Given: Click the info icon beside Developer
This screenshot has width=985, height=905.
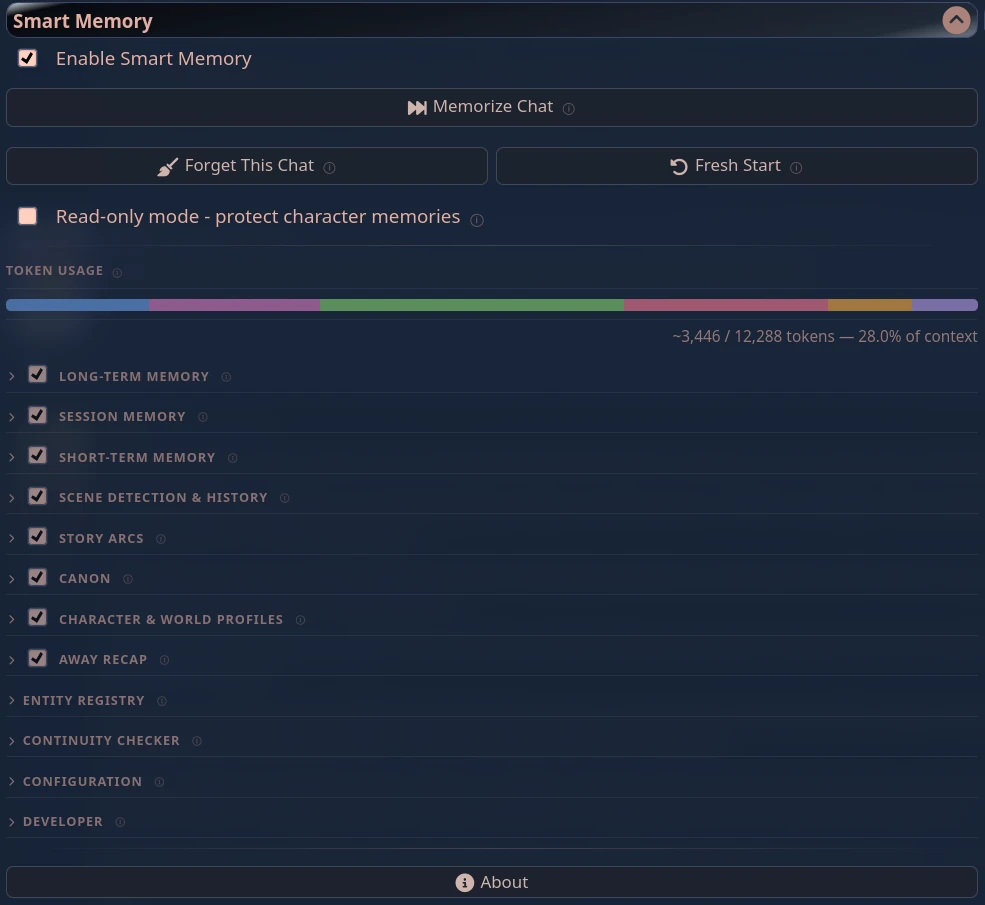Looking at the screenshot, I should coord(120,822).
